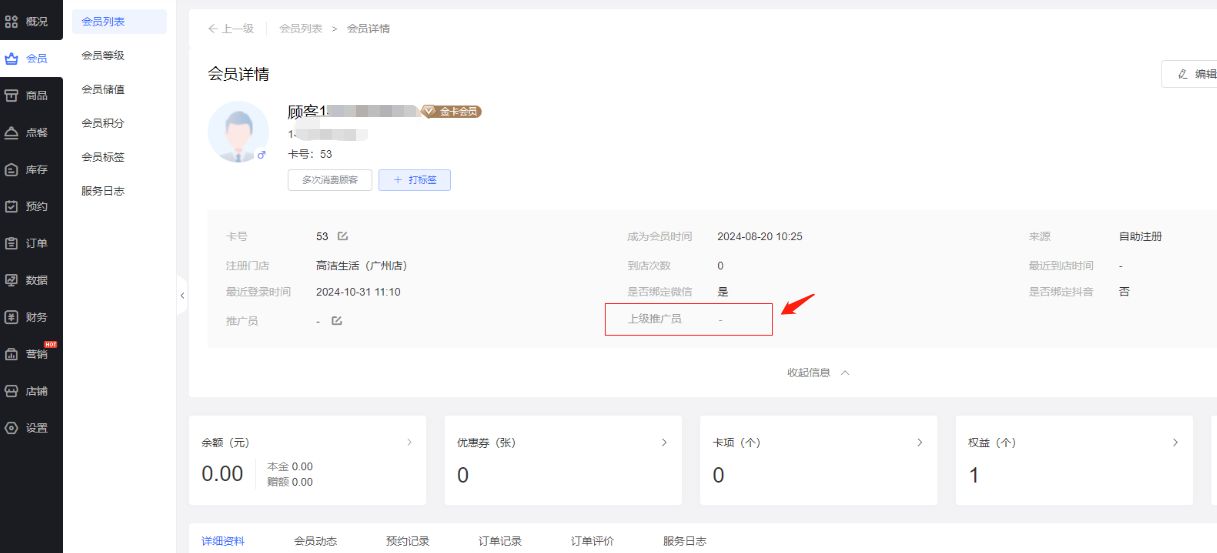Go to 会员等级 submenu item
The image size is (1217, 553).
103,55
